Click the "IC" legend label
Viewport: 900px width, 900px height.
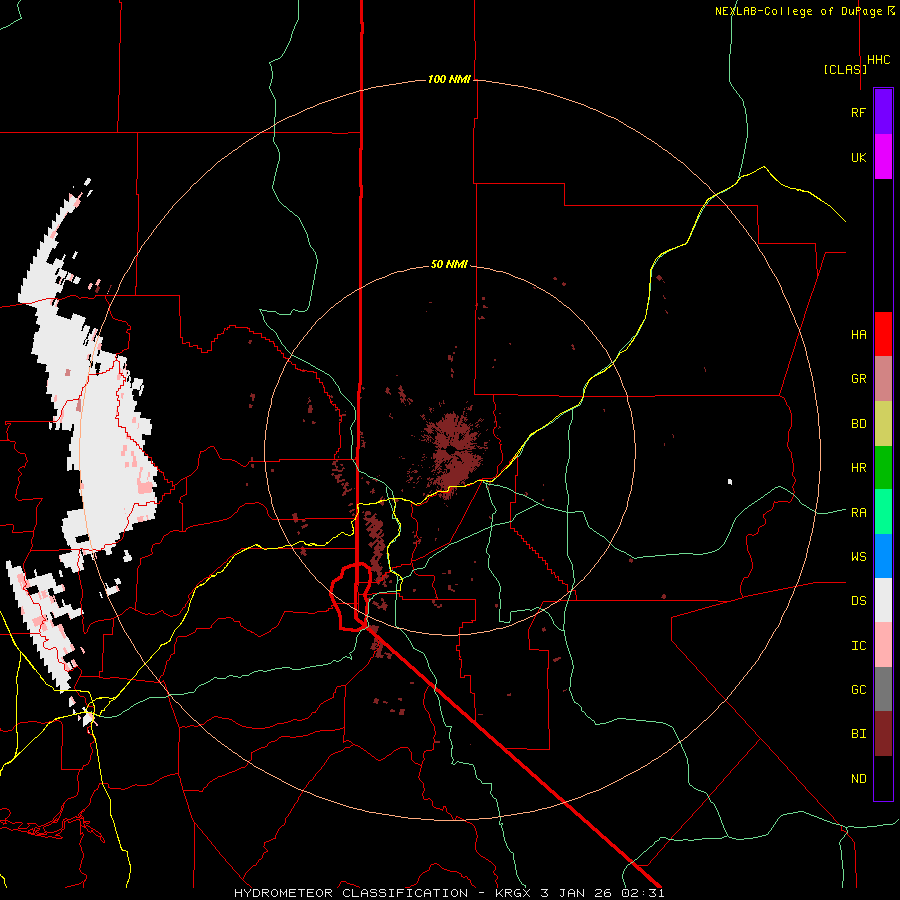point(858,646)
